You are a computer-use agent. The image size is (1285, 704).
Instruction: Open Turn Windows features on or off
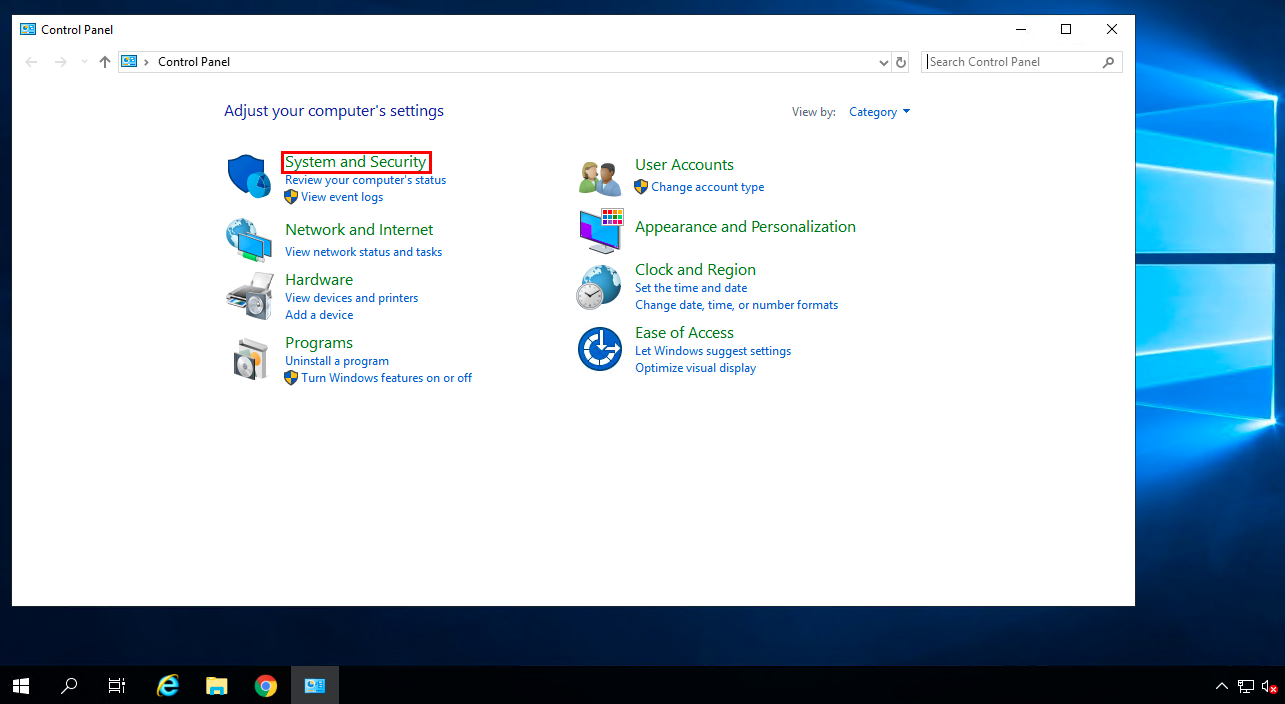[387, 378]
